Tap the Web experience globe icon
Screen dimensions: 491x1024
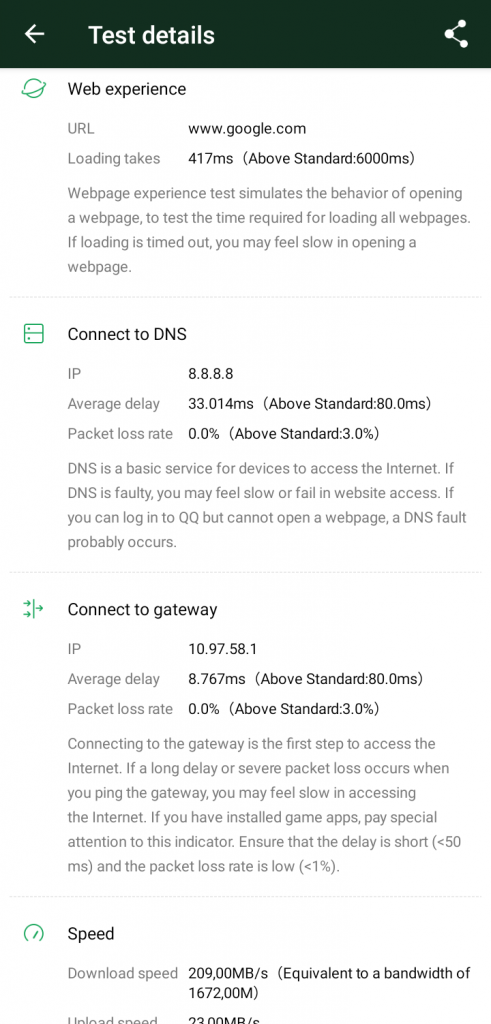click(x=33, y=89)
